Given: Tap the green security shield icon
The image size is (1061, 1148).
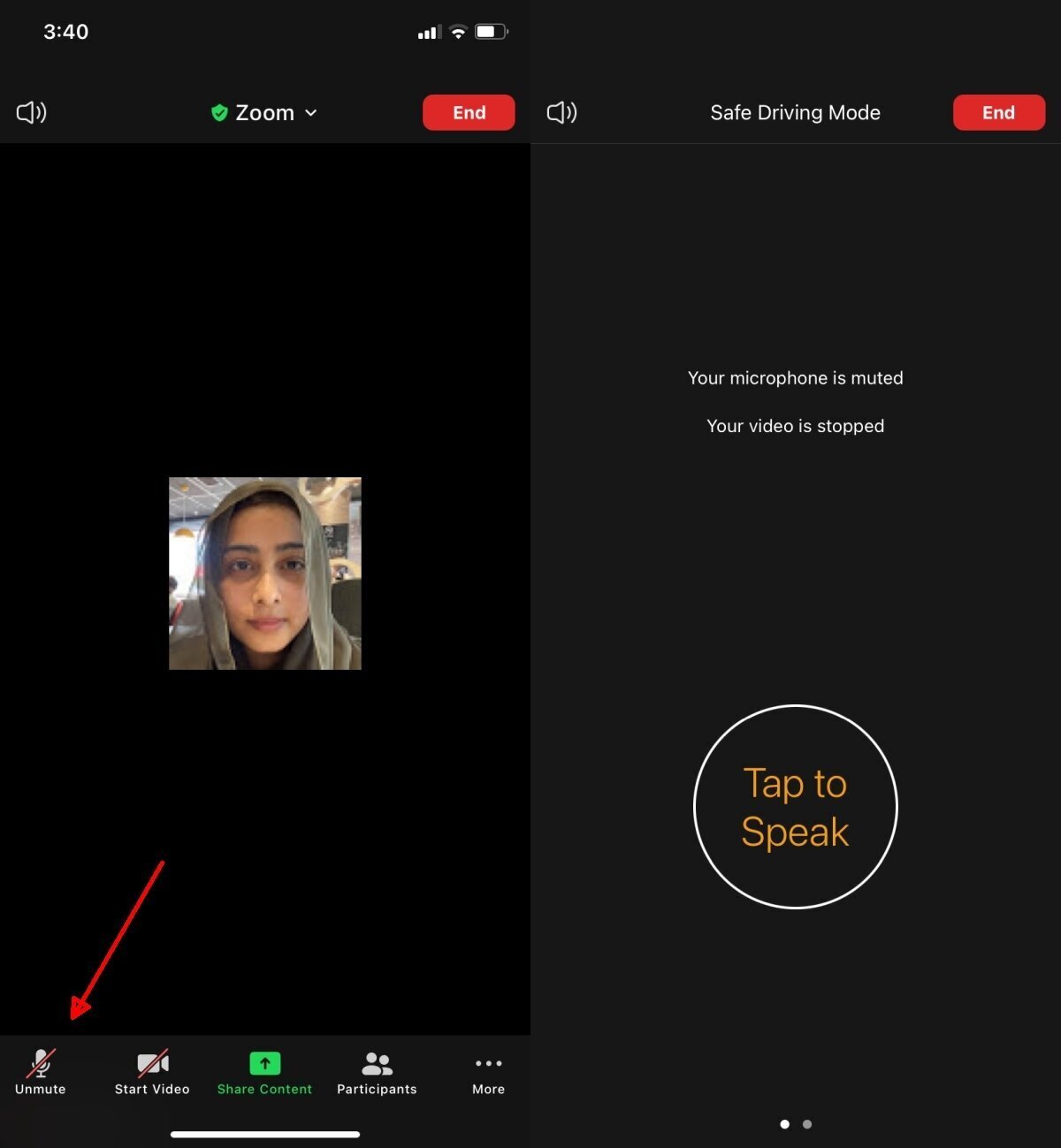Looking at the screenshot, I should coord(219,112).
